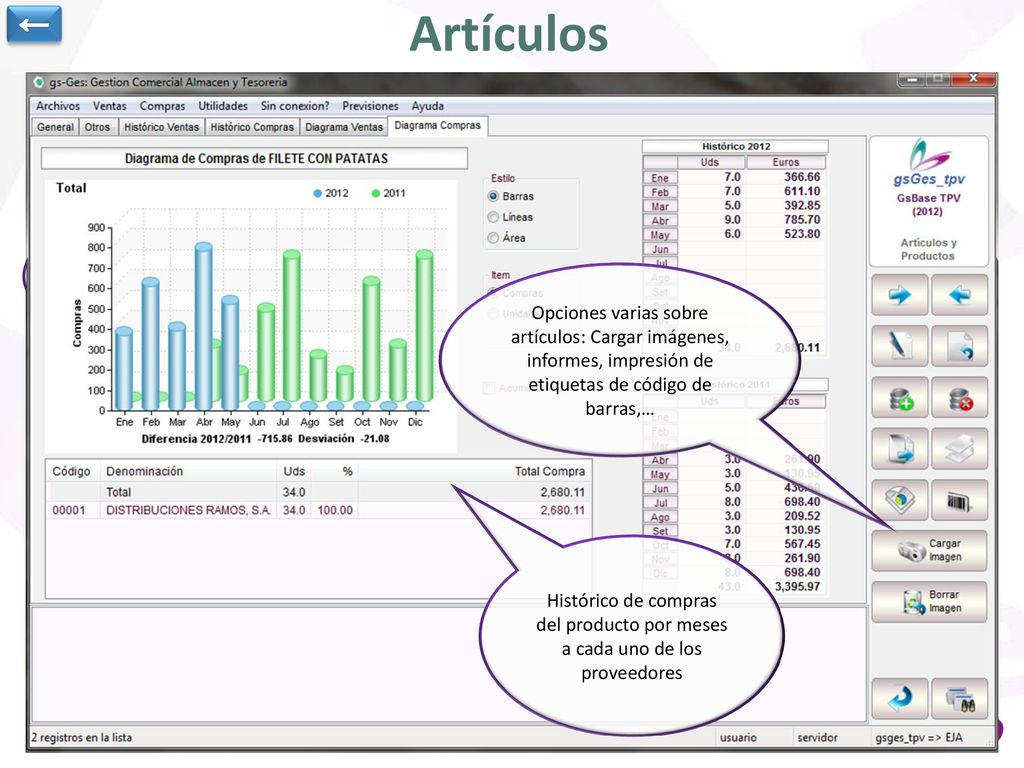Click the green Dic 2011 bar
The image size is (1024, 768).
click(424, 327)
